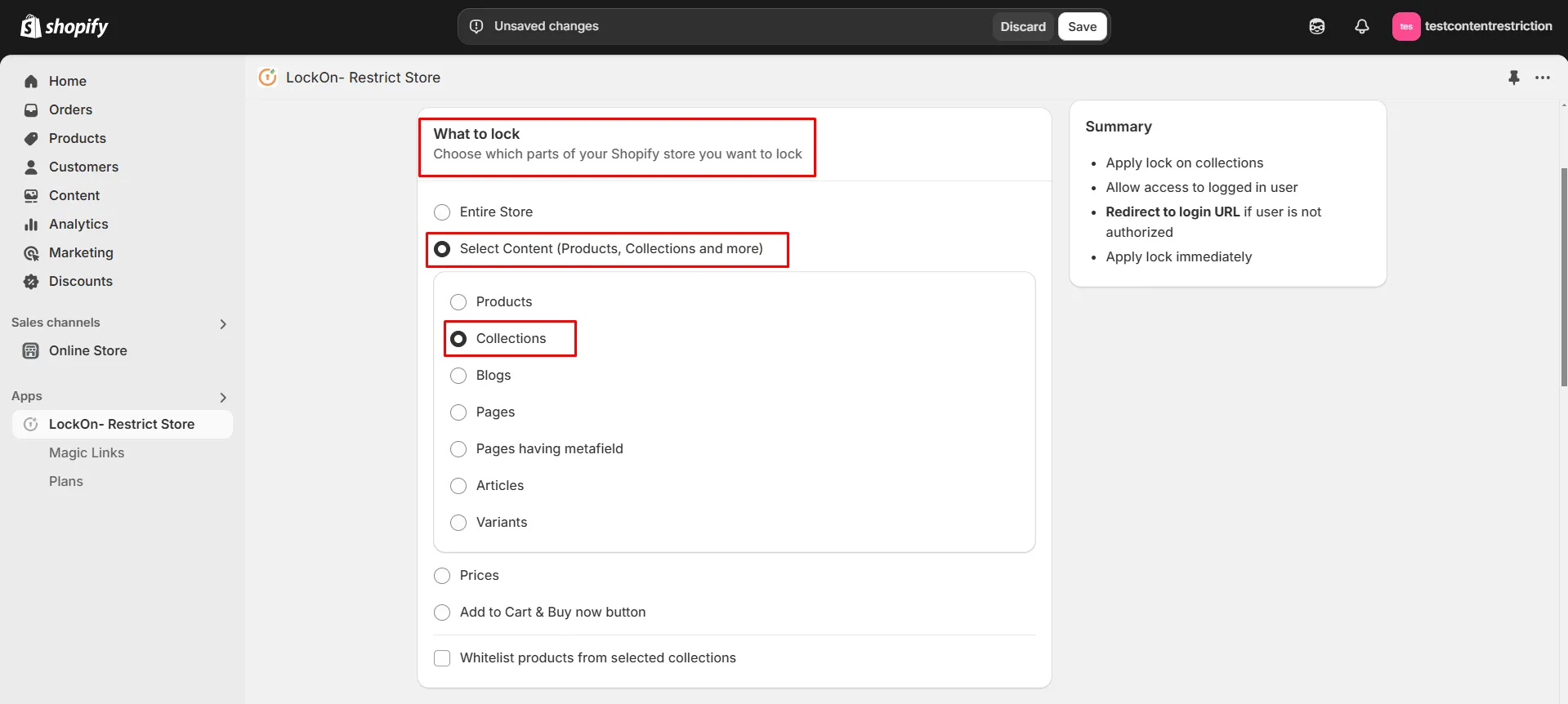This screenshot has width=1568, height=704.
Task: Select Content radio option
Action: click(442, 249)
